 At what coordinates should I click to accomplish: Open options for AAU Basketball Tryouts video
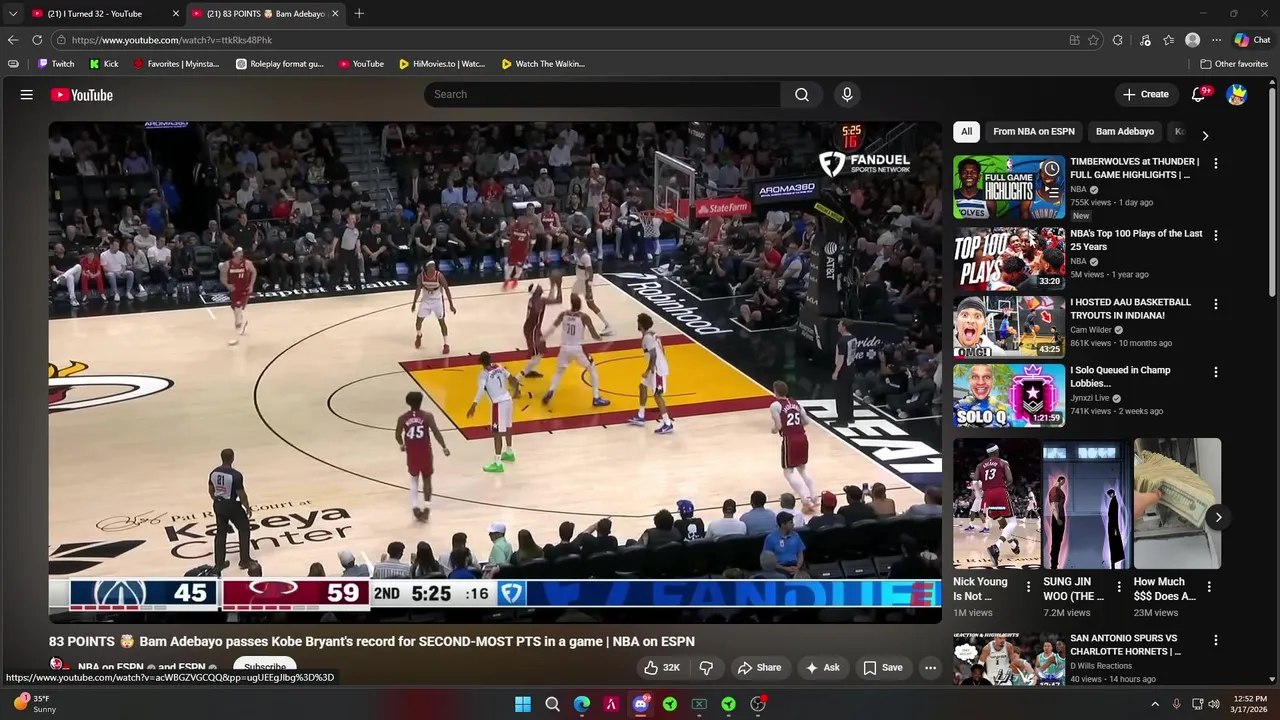(1216, 304)
